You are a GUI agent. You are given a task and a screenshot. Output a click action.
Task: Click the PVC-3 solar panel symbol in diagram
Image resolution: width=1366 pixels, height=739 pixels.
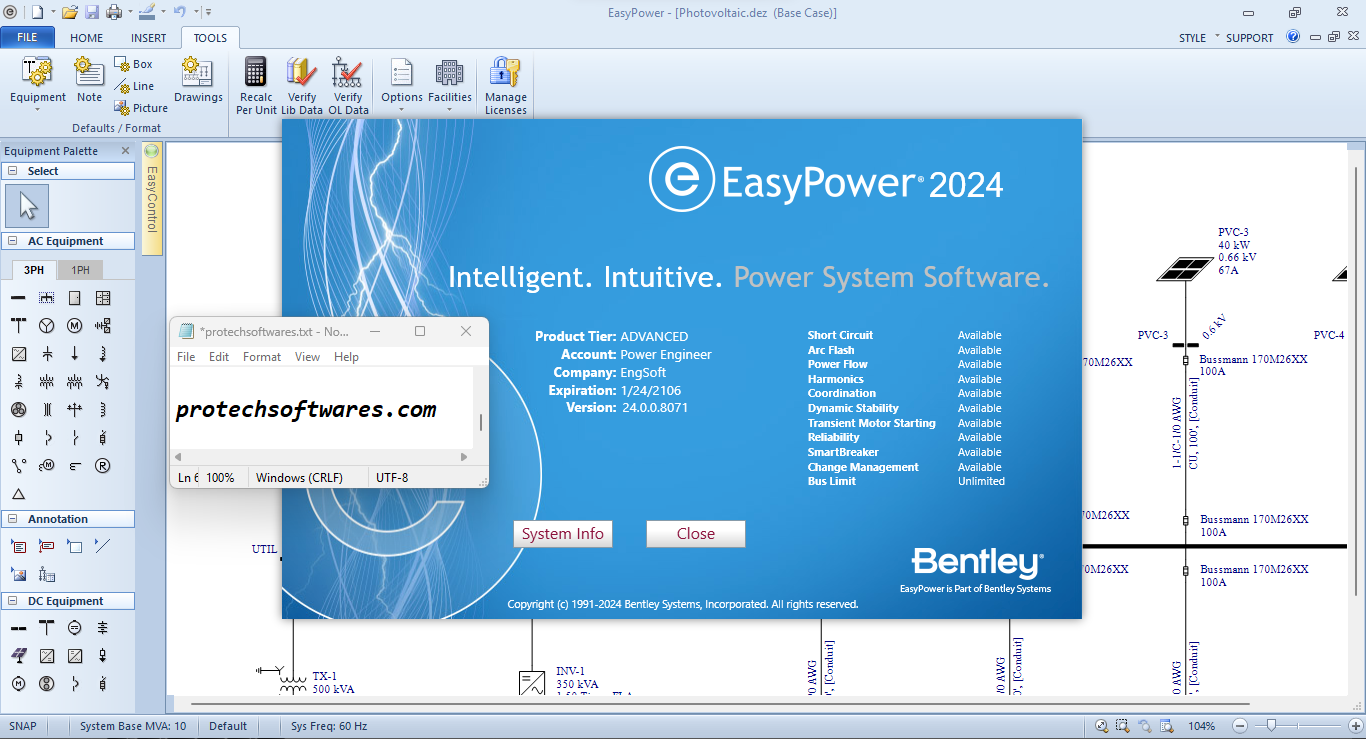point(1186,269)
